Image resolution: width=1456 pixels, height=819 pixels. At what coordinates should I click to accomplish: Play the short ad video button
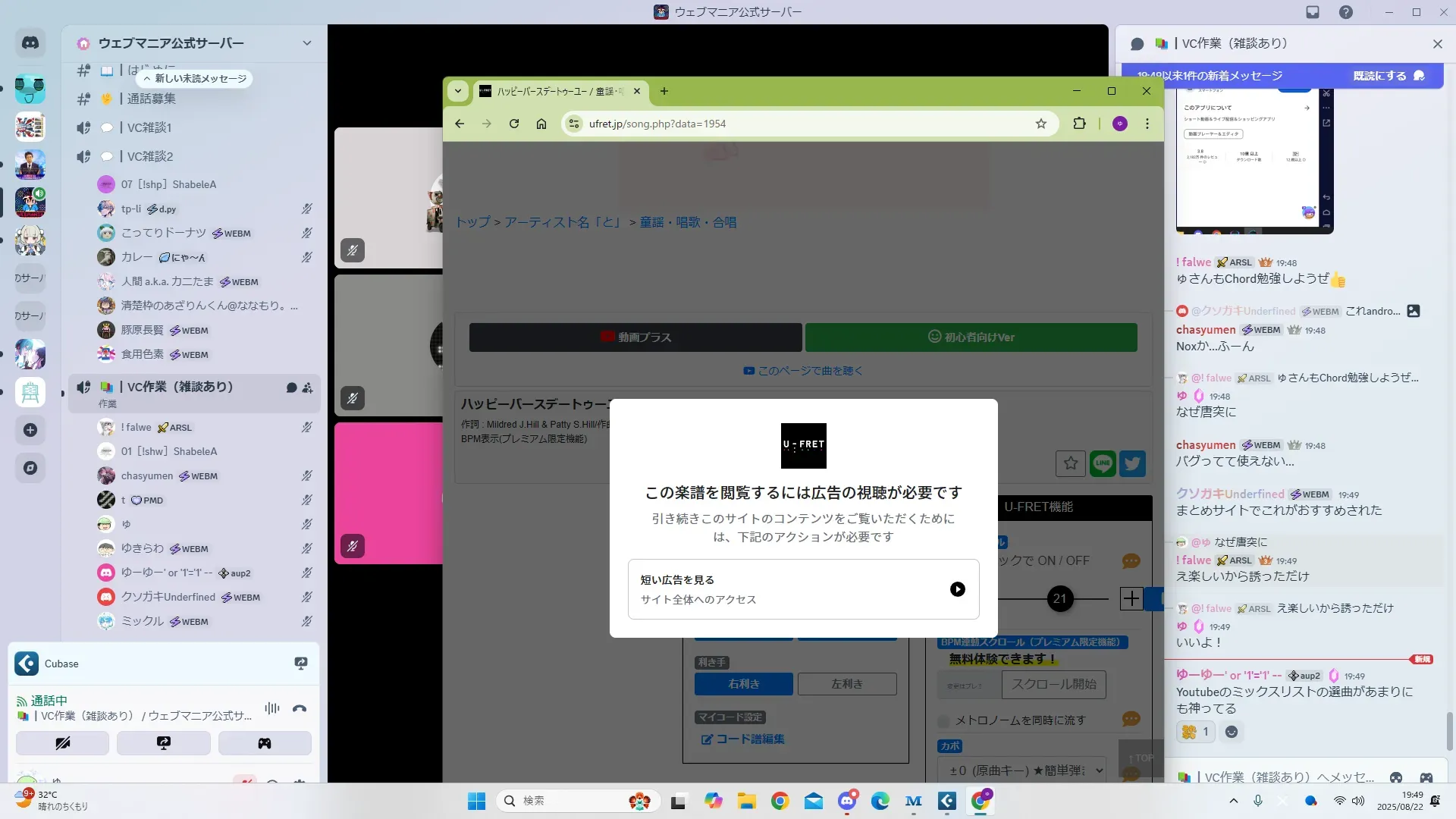(x=957, y=589)
